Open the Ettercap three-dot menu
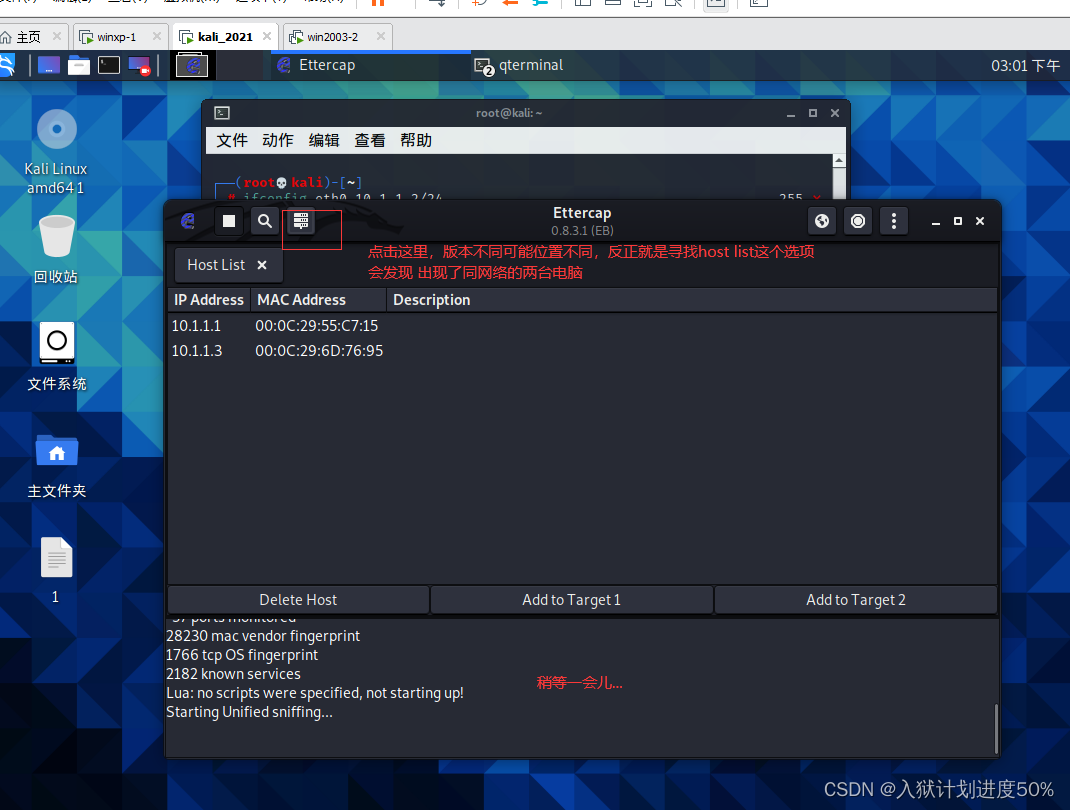Viewport: 1070px width, 810px height. pyautogui.click(x=894, y=221)
